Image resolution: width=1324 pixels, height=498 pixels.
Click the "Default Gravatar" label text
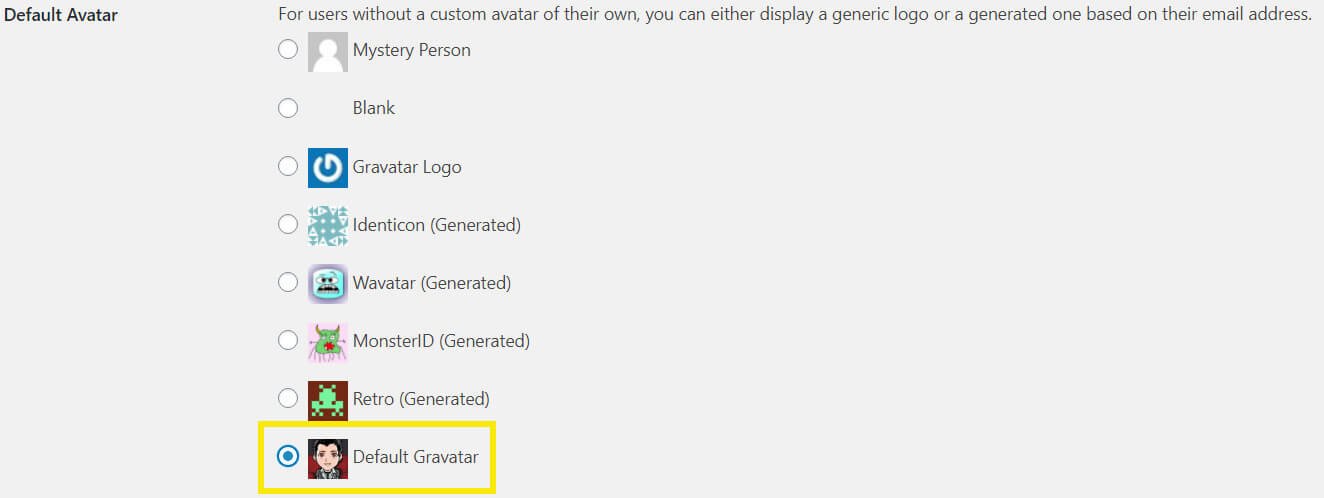(x=415, y=457)
